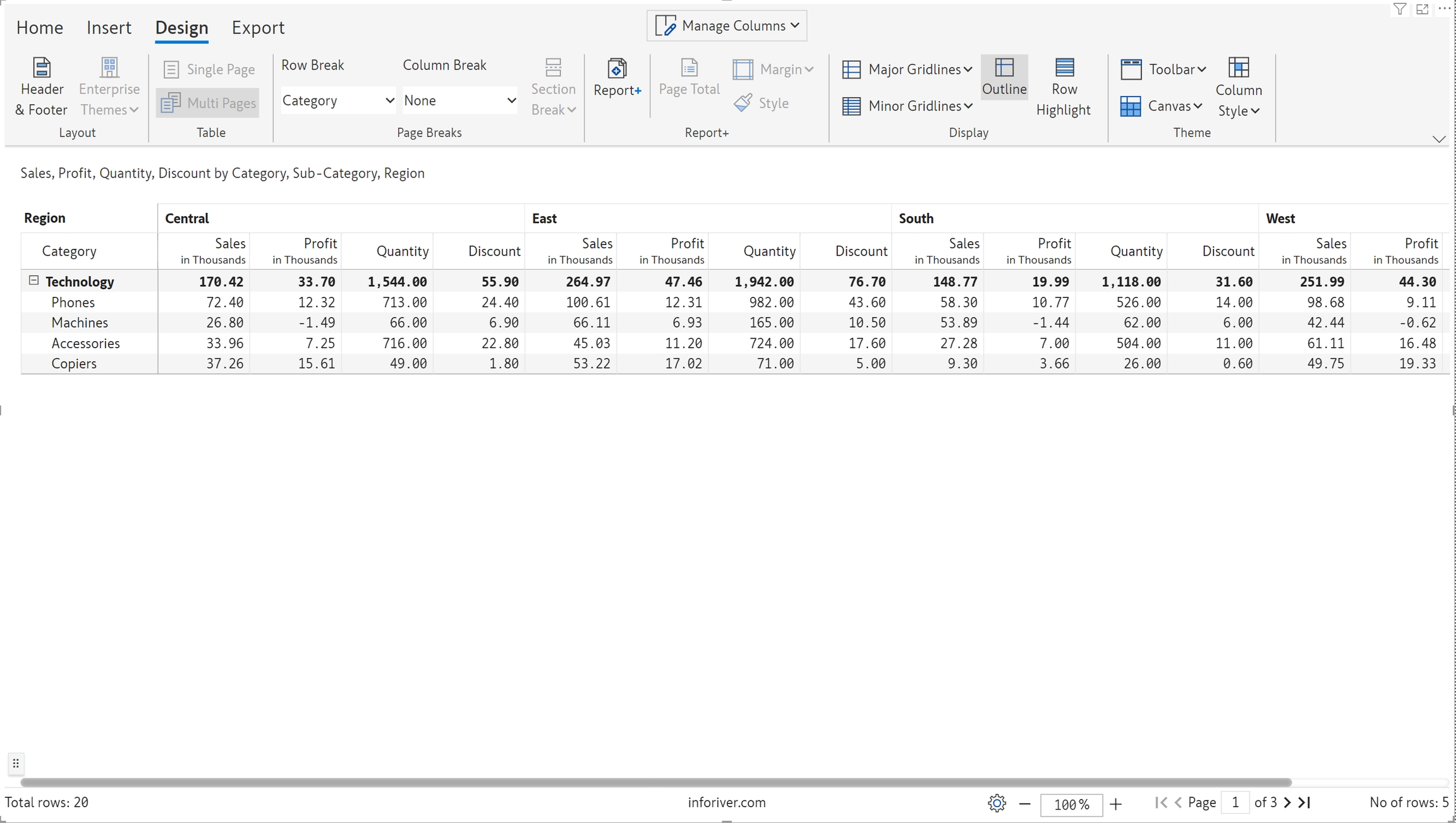The width and height of the screenshot is (1456, 823).
Task: Go to the last page
Action: (1305, 803)
